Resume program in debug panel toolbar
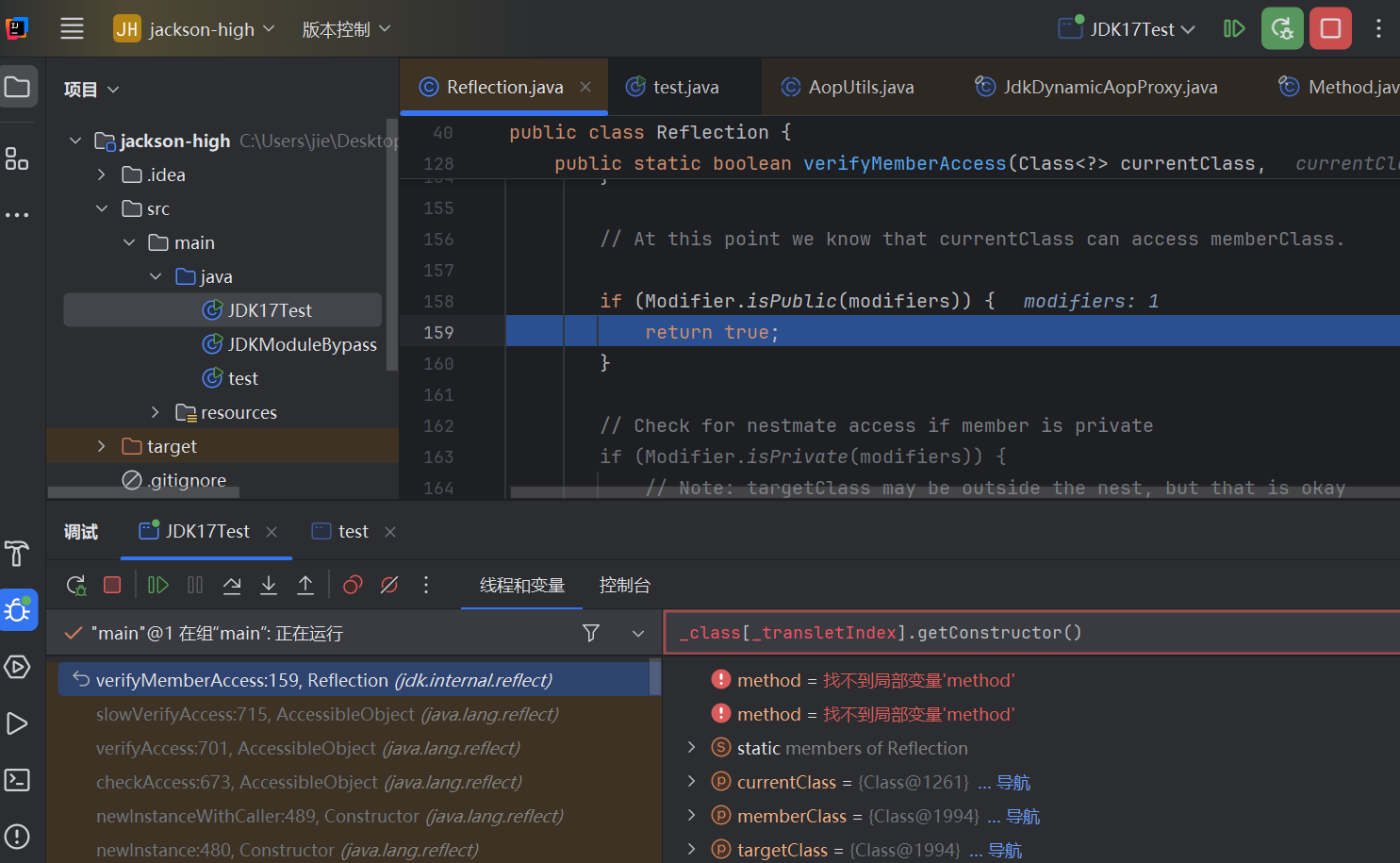1400x863 pixels. click(158, 586)
